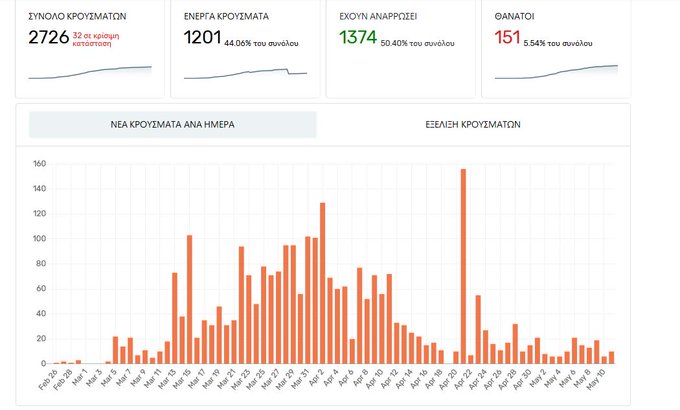Click the tallest bar for Apr 21
This screenshot has width=680, height=410.
(x=463, y=266)
